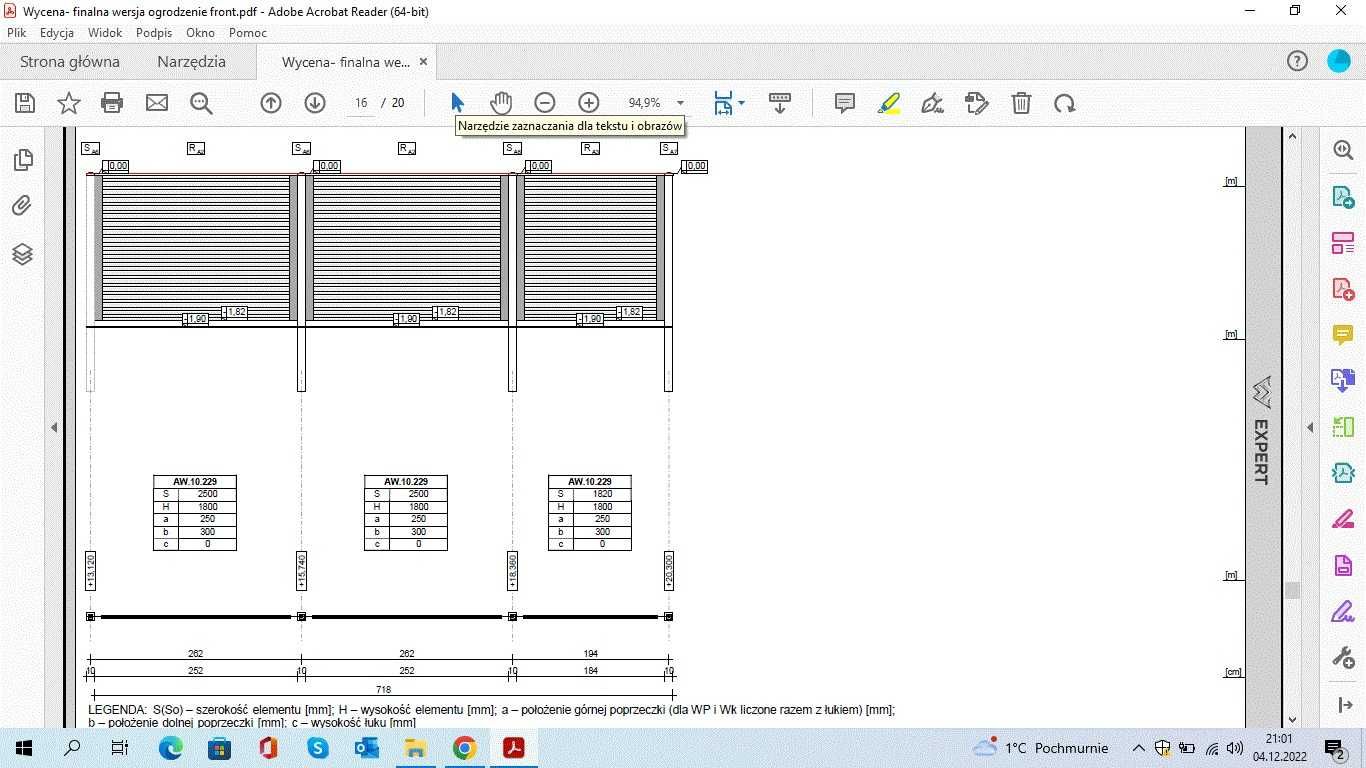Open the Combine Files tool in the right pane
Screen dimensions: 1366x768
[1343, 381]
